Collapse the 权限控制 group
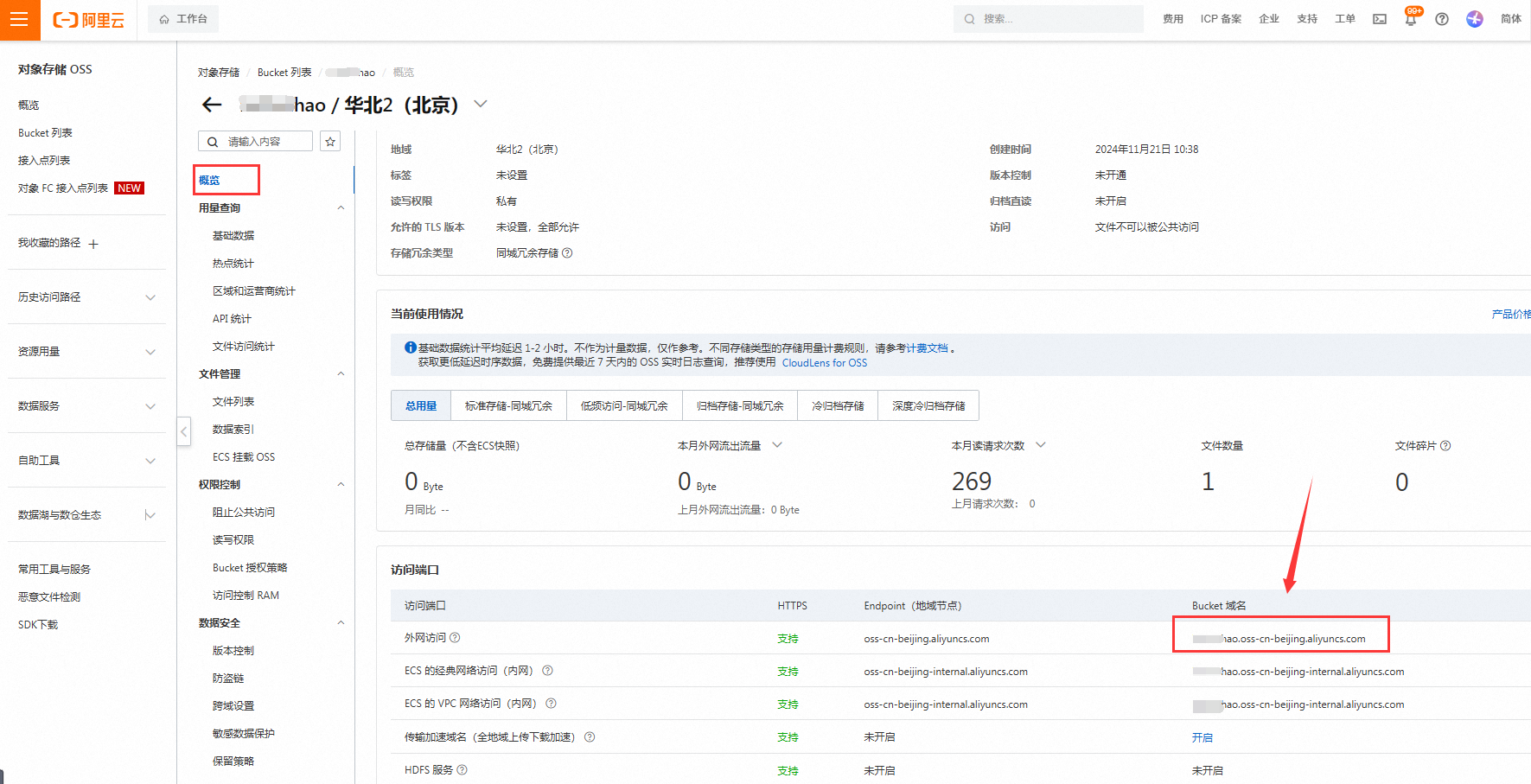1531x784 pixels. (x=341, y=484)
